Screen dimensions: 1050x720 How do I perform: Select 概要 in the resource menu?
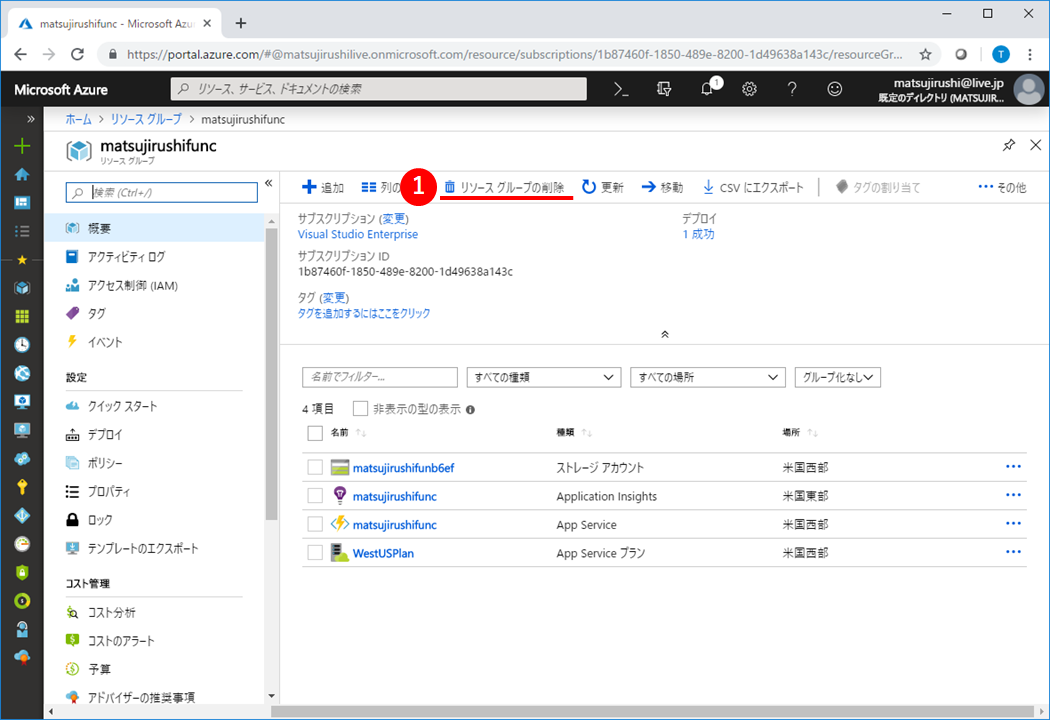155,228
